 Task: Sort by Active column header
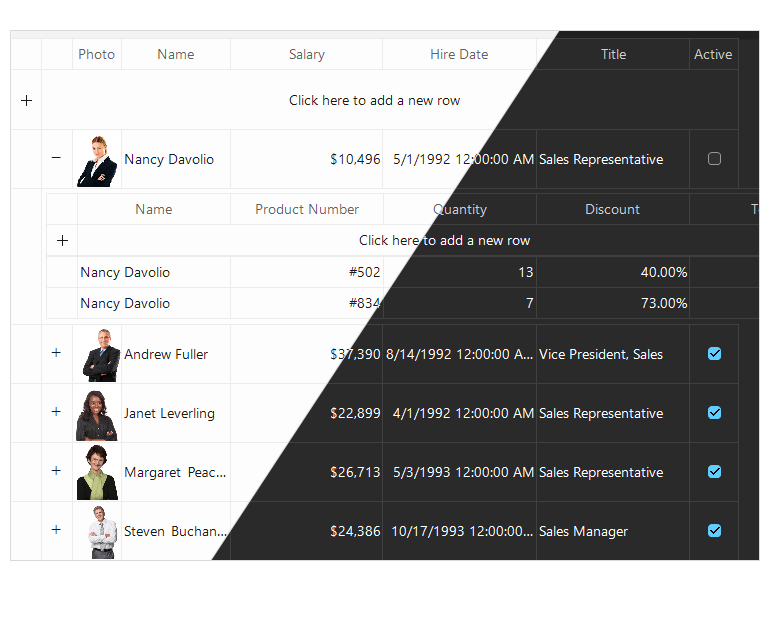(714, 54)
